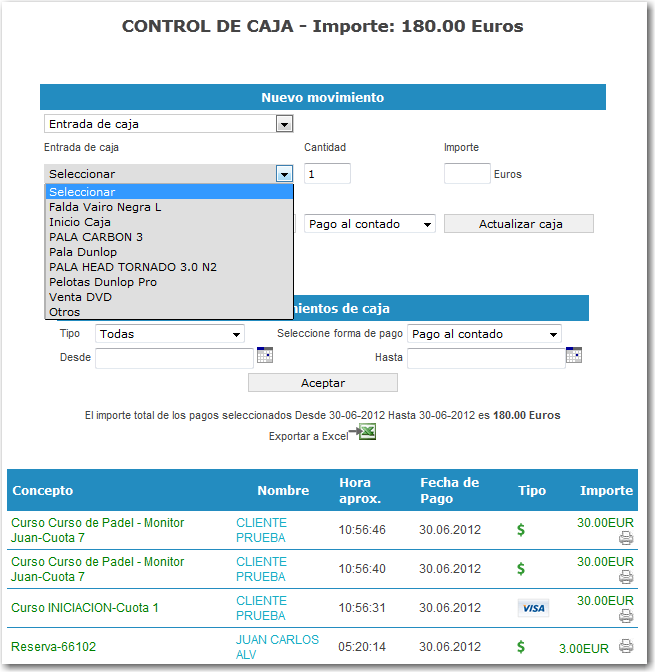Open CLIENTE PRUEBA link in 10:56:40 row
Viewport: 655px width, 672px height.
(x=261, y=569)
